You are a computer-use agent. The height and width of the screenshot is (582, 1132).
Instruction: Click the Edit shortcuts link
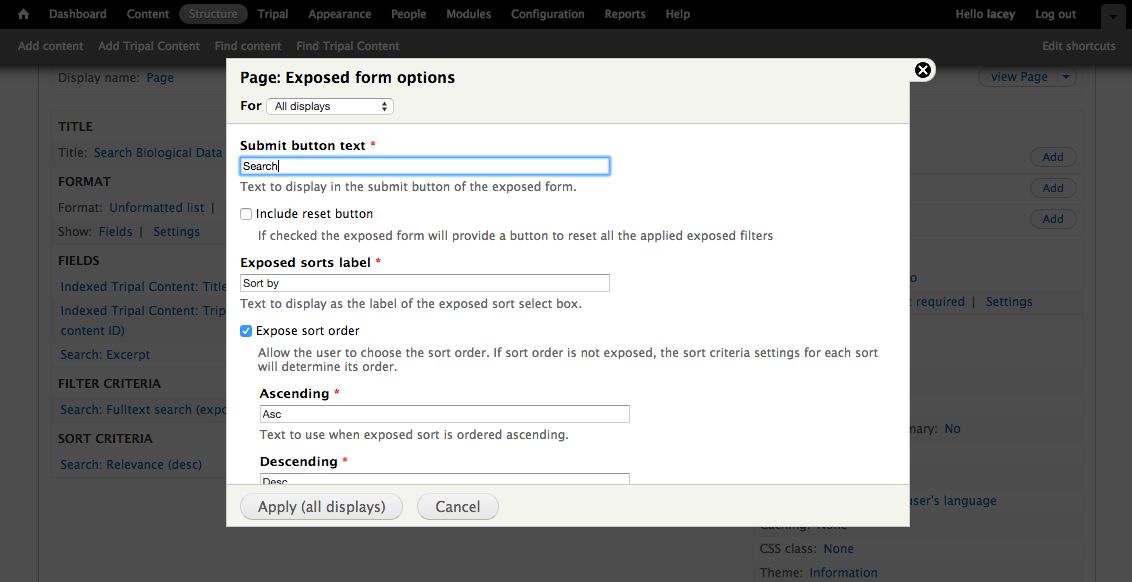click(x=1078, y=46)
